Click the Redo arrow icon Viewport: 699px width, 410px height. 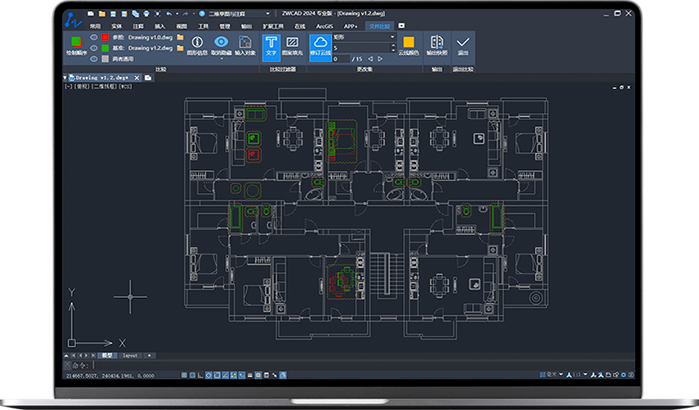[185, 14]
